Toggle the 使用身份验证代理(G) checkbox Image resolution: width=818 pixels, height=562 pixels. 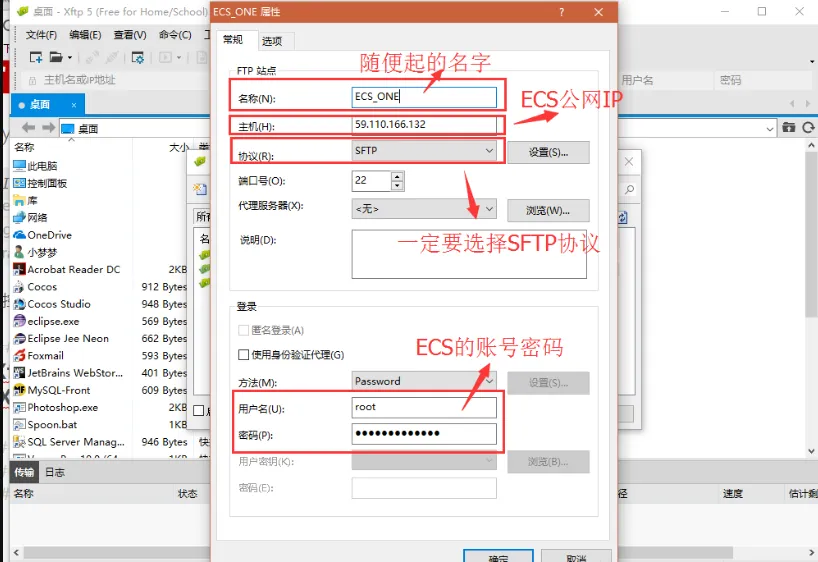click(x=243, y=355)
